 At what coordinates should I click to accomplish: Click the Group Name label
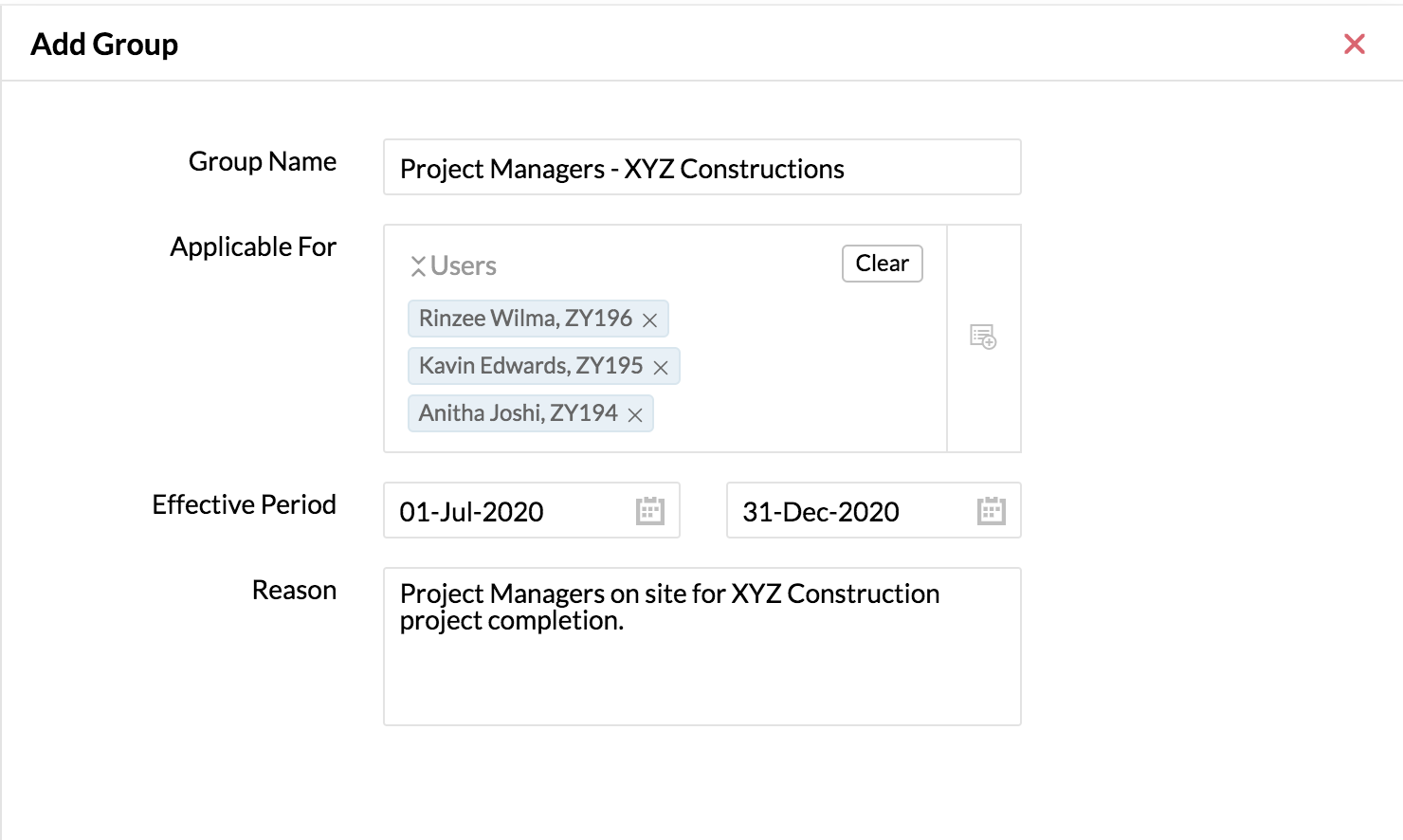(262, 161)
